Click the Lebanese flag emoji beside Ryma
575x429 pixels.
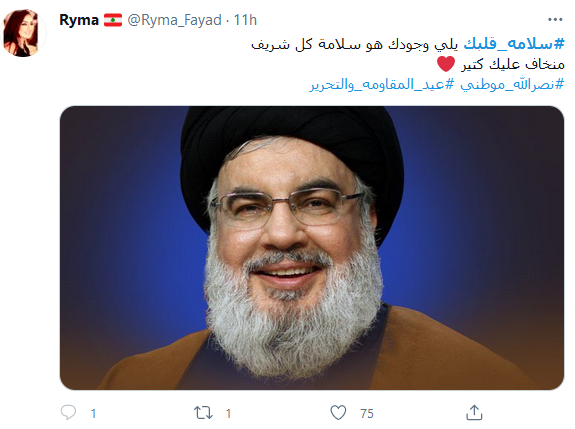[113, 20]
